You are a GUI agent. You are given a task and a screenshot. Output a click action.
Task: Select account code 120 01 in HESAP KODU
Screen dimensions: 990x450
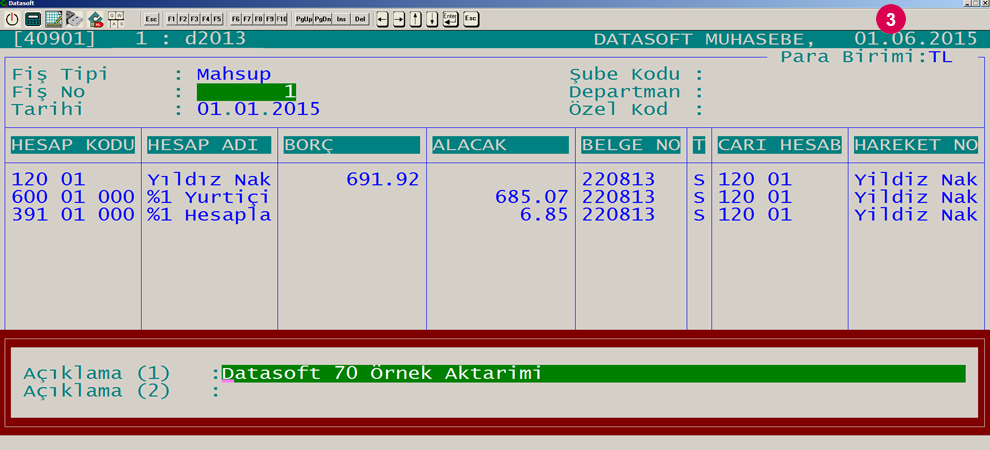coord(48,180)
